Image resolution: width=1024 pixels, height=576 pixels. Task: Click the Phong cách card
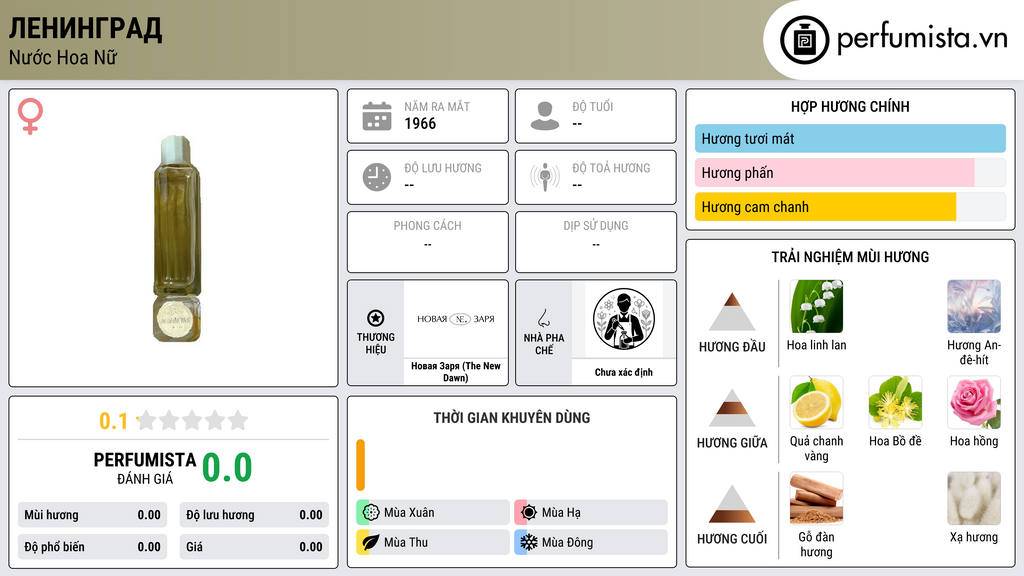428,242
